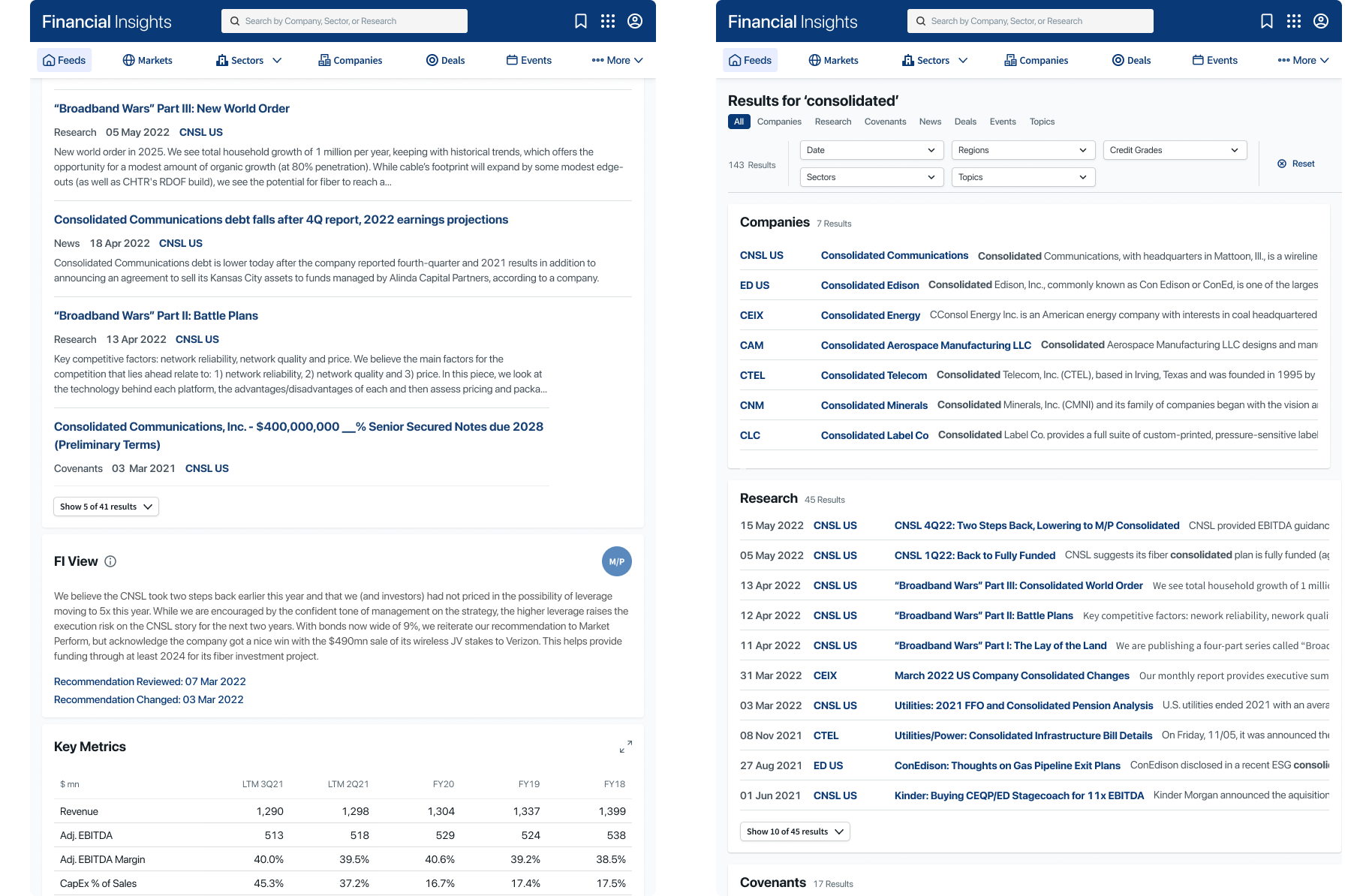This screenshot has width=1372, height=896.
Task: Open March 2022 US Company Consolidated Changes
Action: point(1012,675)
